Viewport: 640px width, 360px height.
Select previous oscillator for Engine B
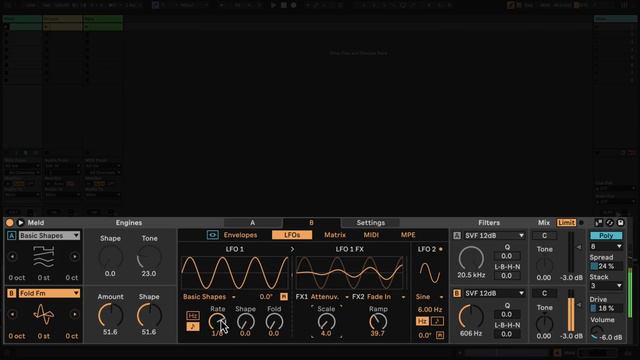pyautogui.click(x=13, y=314)
